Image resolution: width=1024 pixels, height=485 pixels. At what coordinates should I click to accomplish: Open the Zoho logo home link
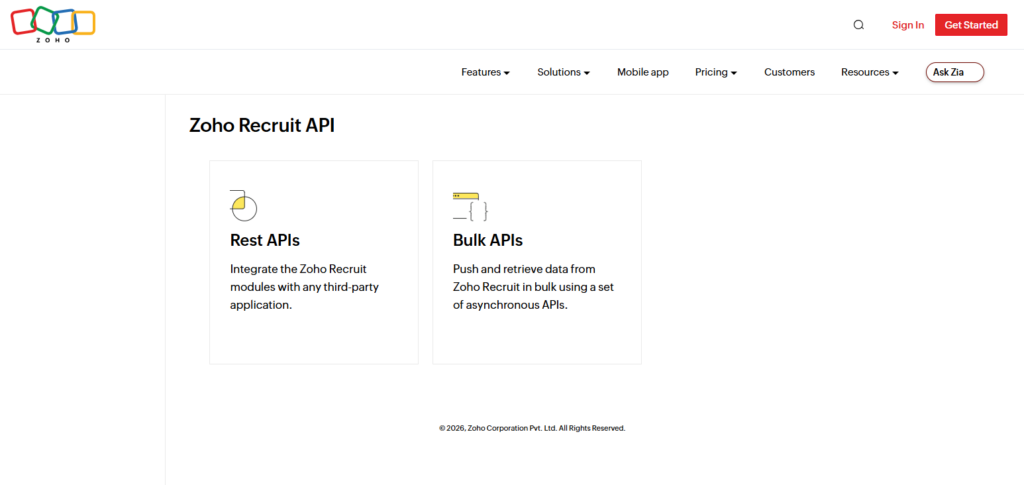[53, 24]
